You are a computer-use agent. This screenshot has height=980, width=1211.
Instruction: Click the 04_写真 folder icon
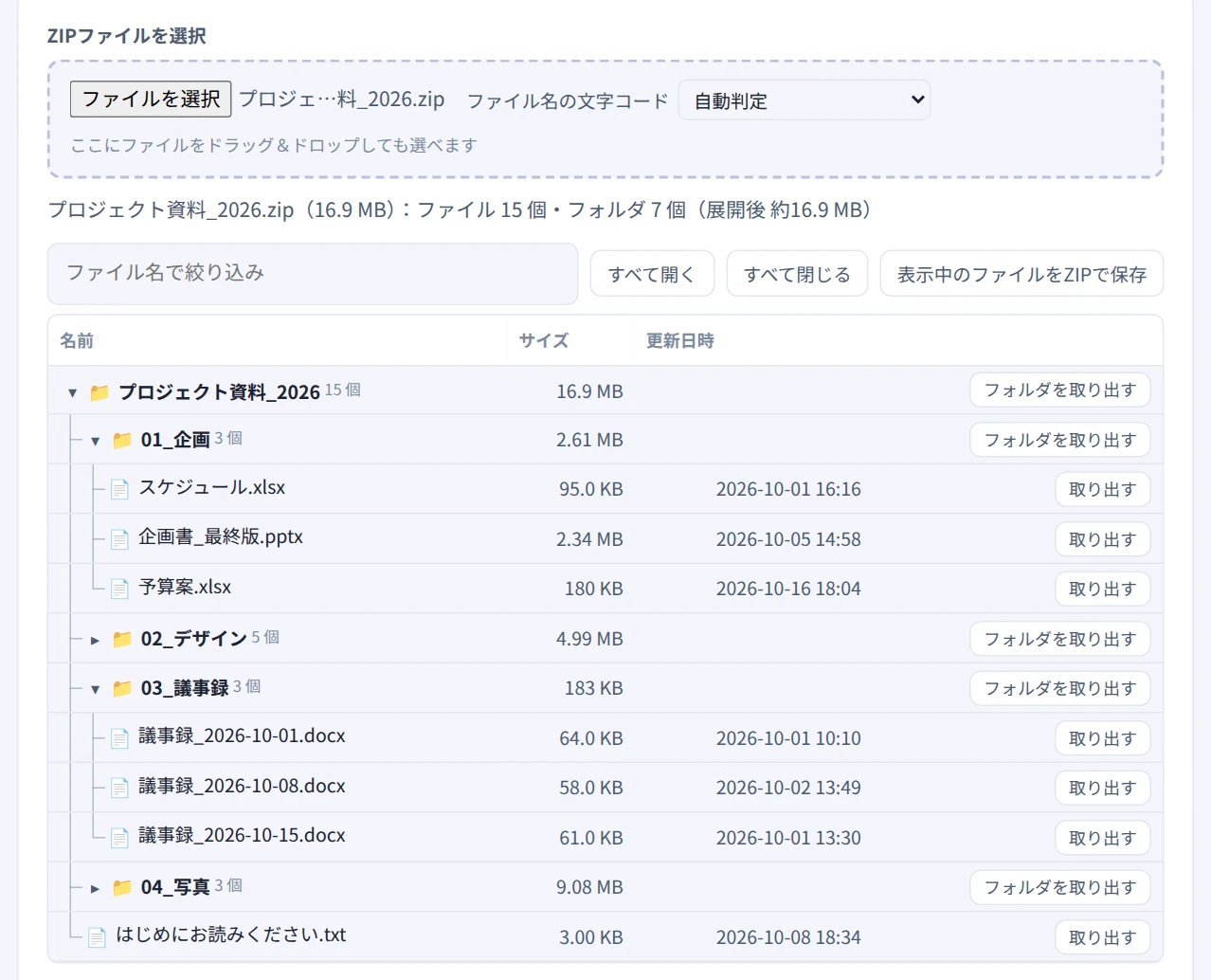(x=122, y=887)
